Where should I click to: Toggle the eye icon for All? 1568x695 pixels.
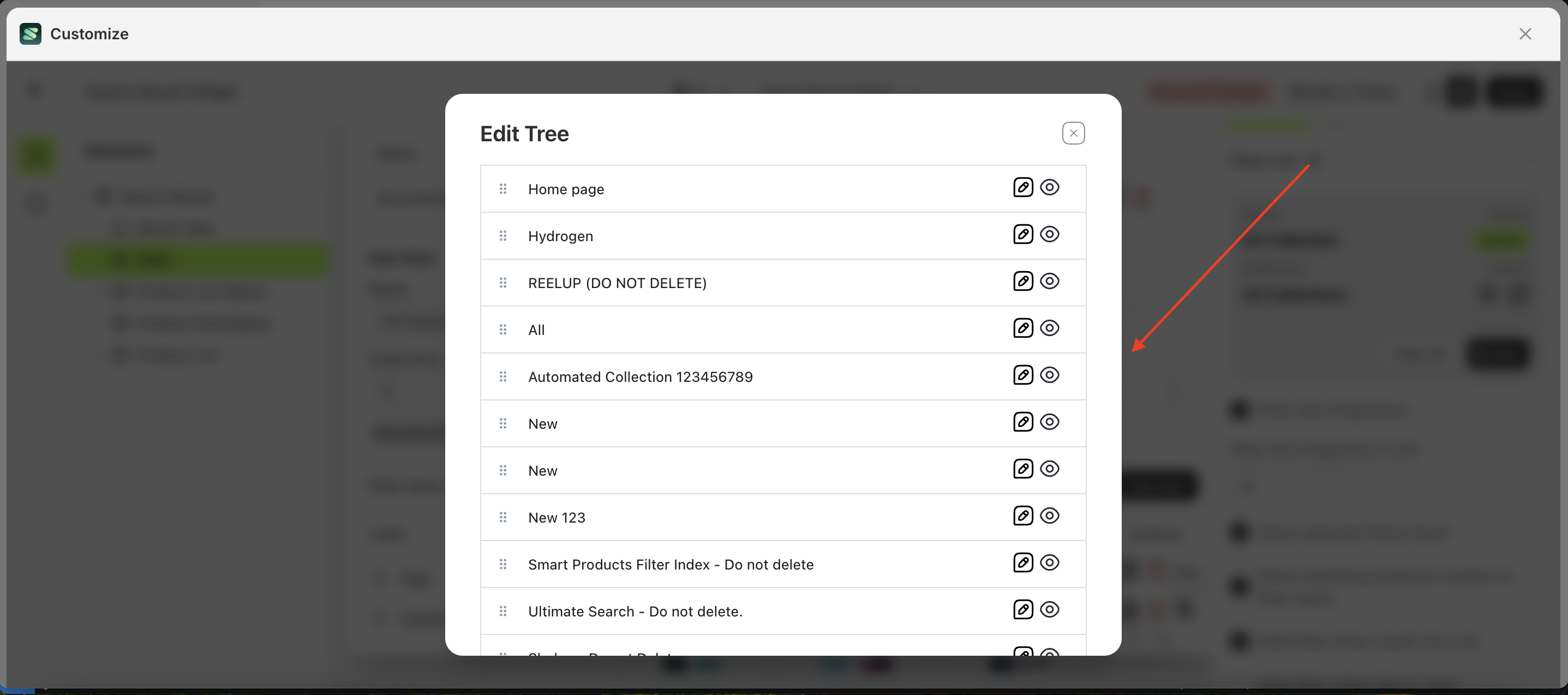(1050, 328)
